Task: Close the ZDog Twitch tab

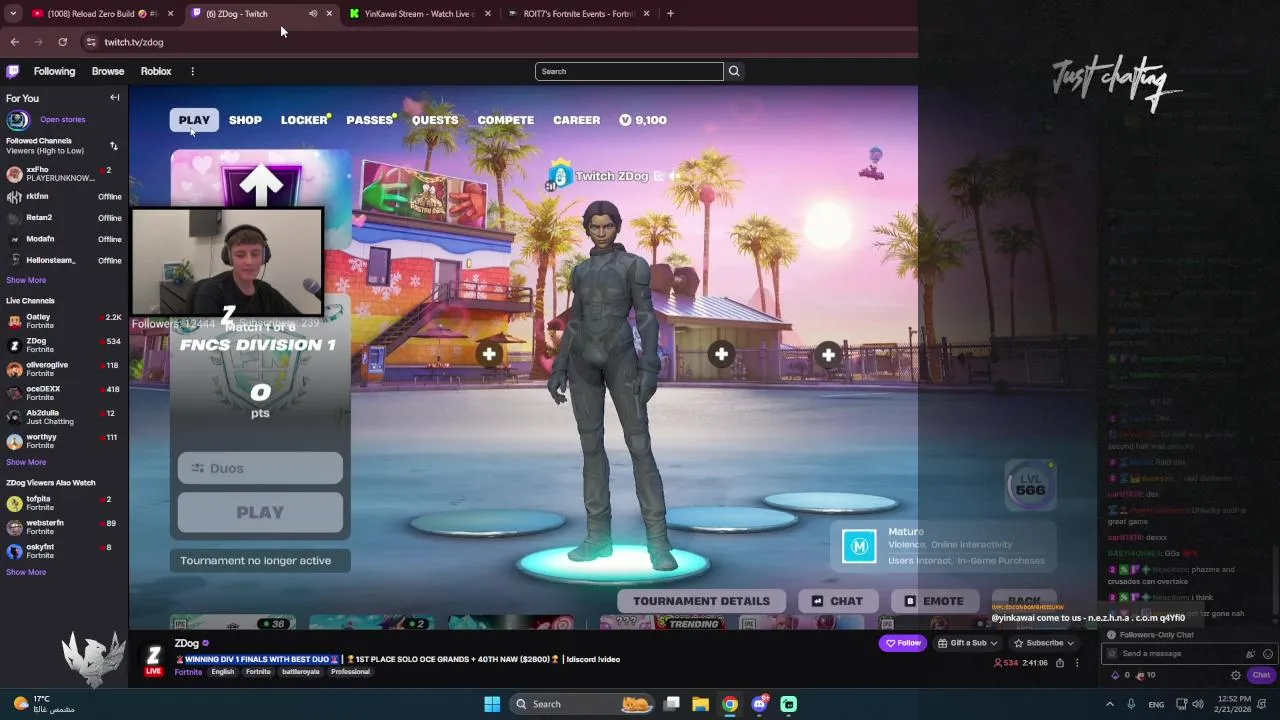Action: (x=329, y=14)
